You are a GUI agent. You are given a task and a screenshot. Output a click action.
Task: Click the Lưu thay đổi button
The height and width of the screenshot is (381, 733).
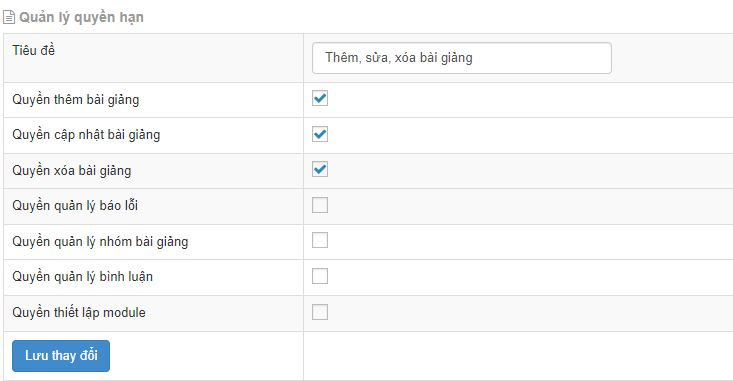pyautogui.click(x=61, y=356)
